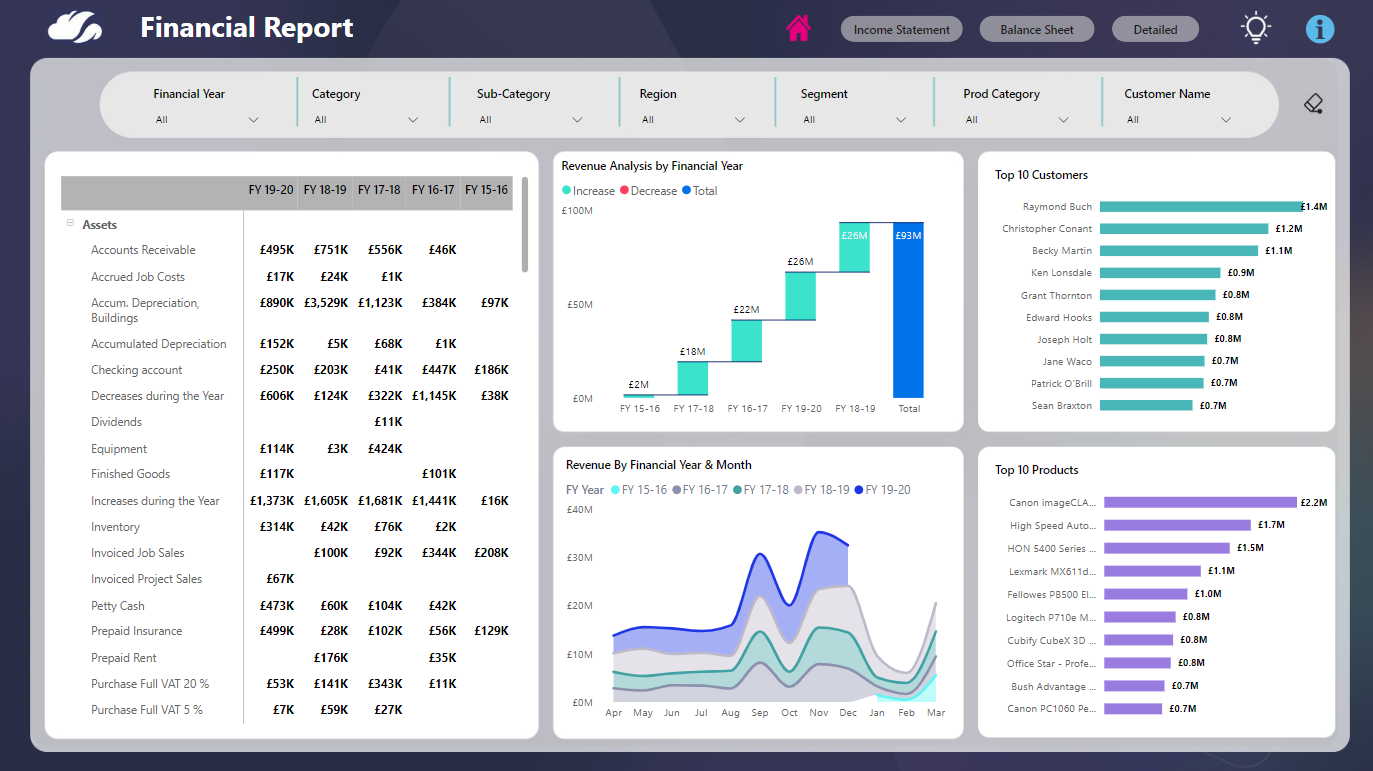Collapse the Assets row group
Image resolution: width=1373 pixels, height=771 pixels.
coord(70,224)
